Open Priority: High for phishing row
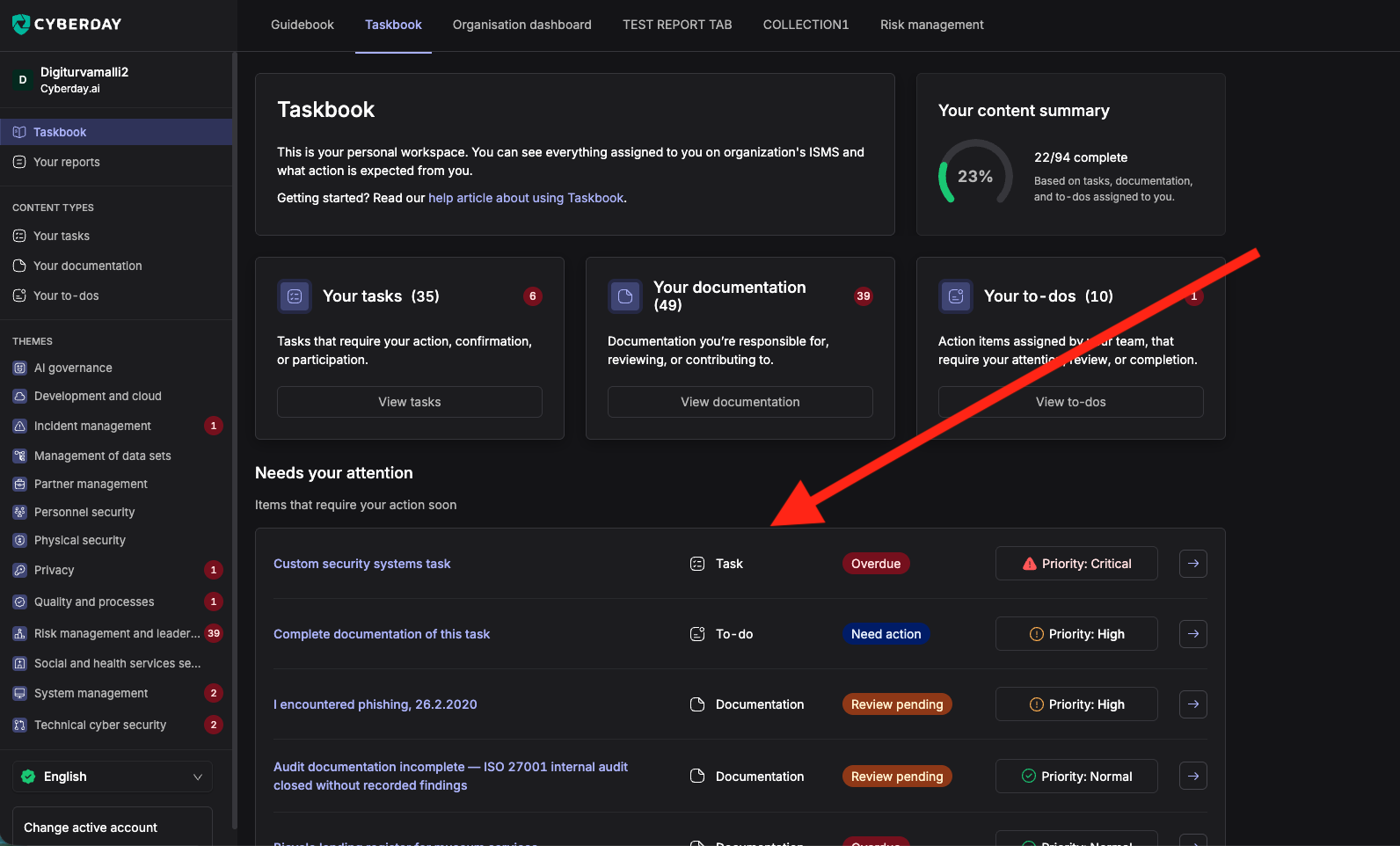1400x846 pixels. pyautogui.click(x=1076, y=704)
